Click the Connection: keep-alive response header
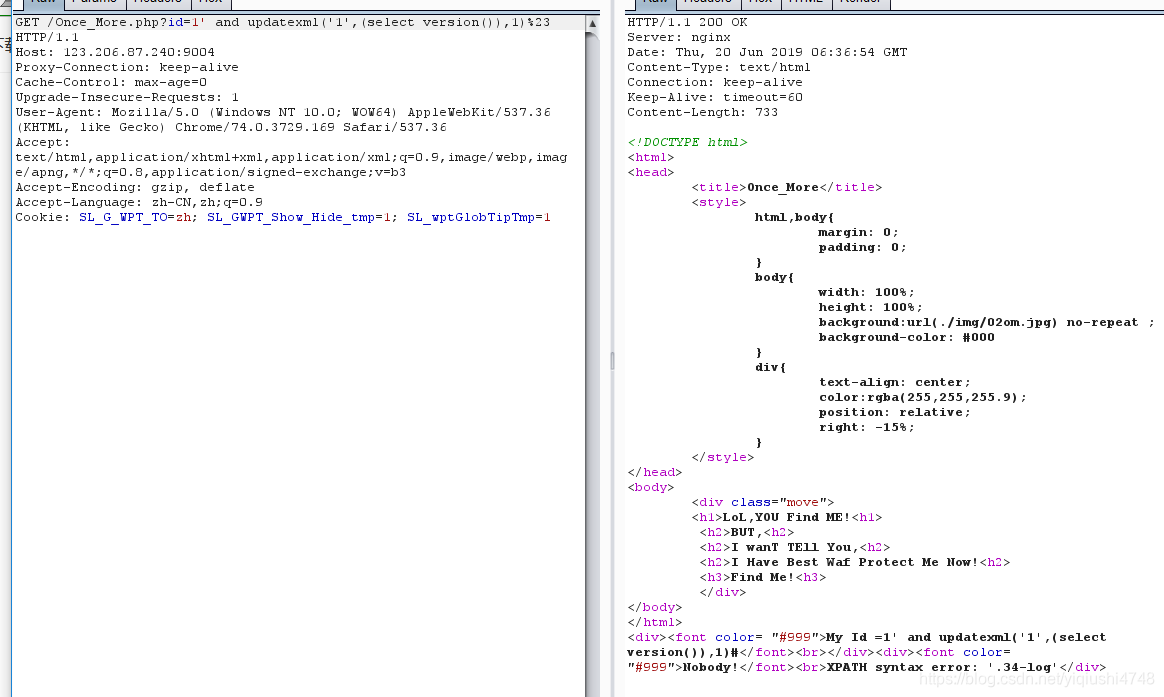Screen dimensions: 1164x697 click(715, 82)
